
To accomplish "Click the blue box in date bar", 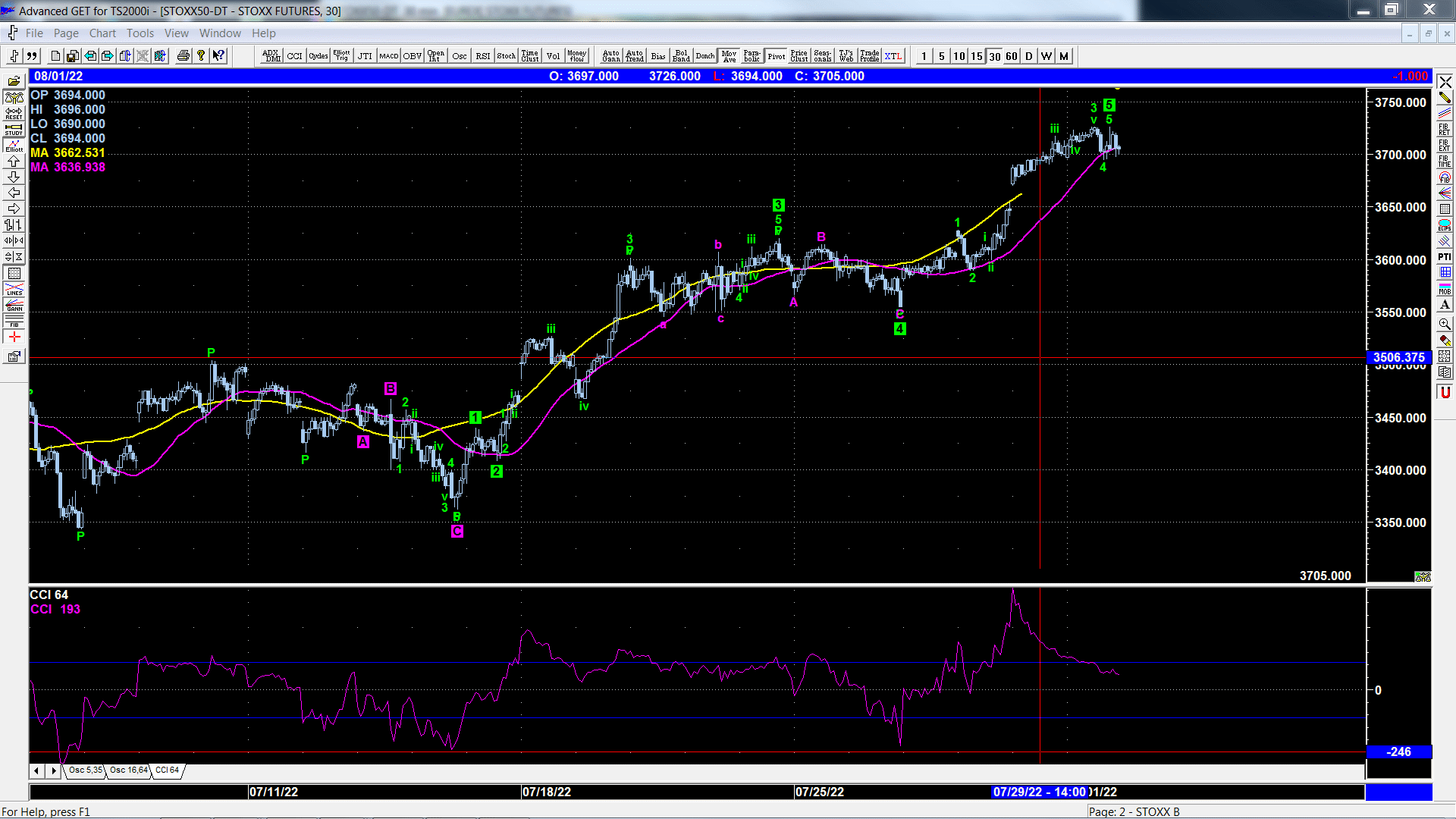I will 1398,792.
